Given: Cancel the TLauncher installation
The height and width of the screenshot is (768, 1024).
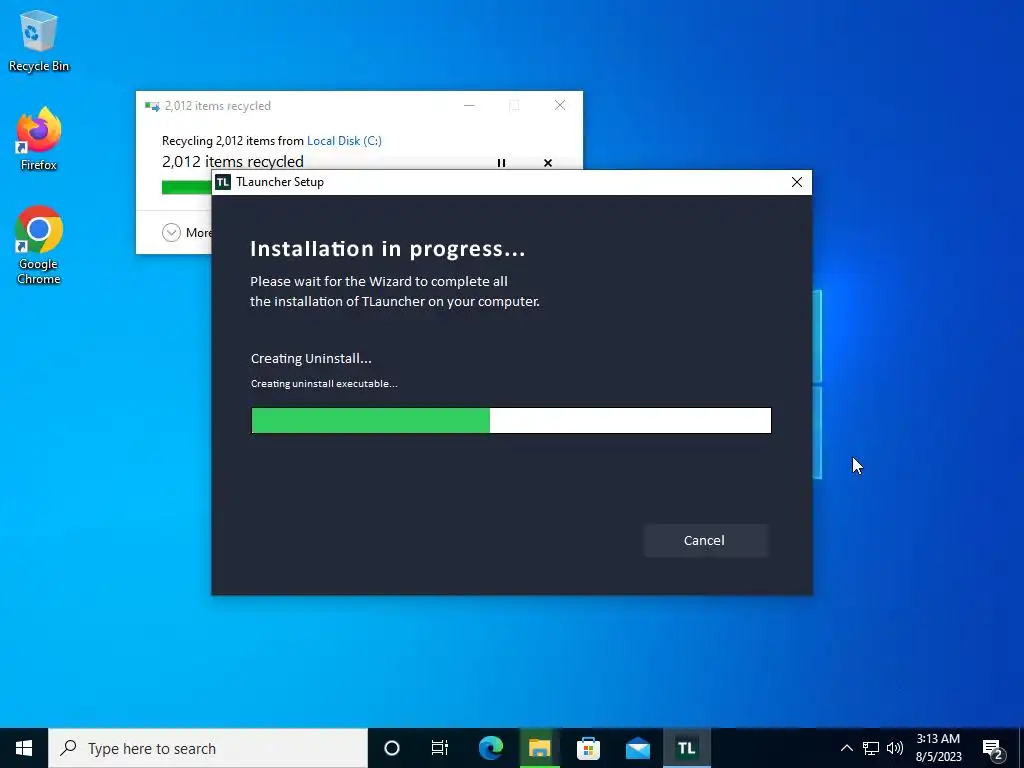Looking at the screenshot, I should 705,540.
